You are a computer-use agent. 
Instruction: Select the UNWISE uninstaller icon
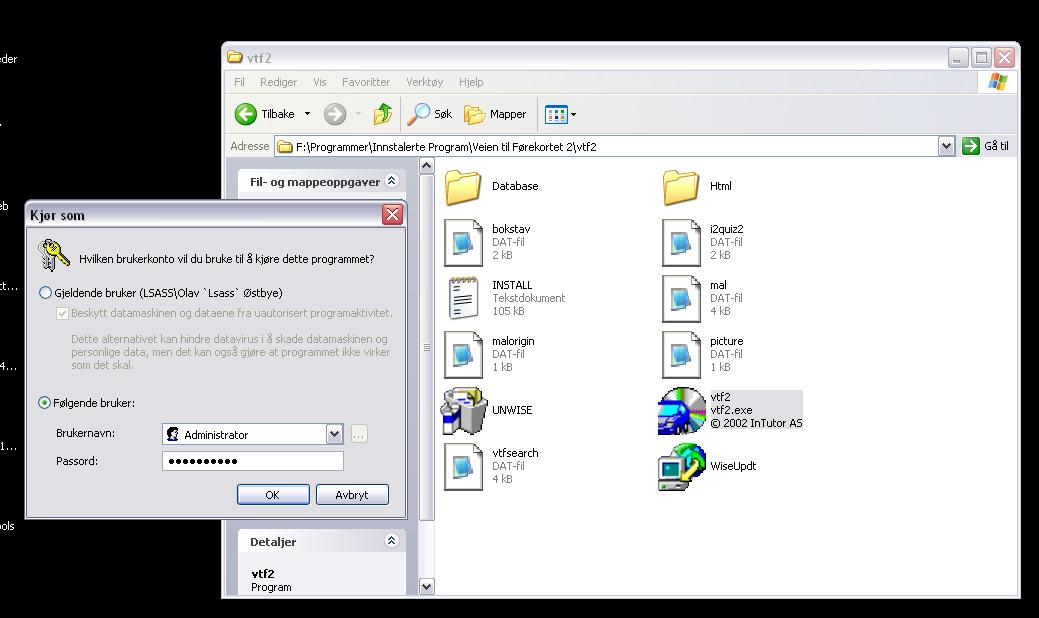[x=463, y=410]
